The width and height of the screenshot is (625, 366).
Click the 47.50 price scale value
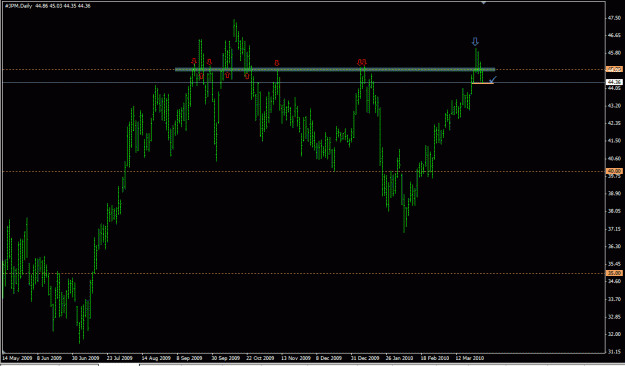(x=614, y=18)
